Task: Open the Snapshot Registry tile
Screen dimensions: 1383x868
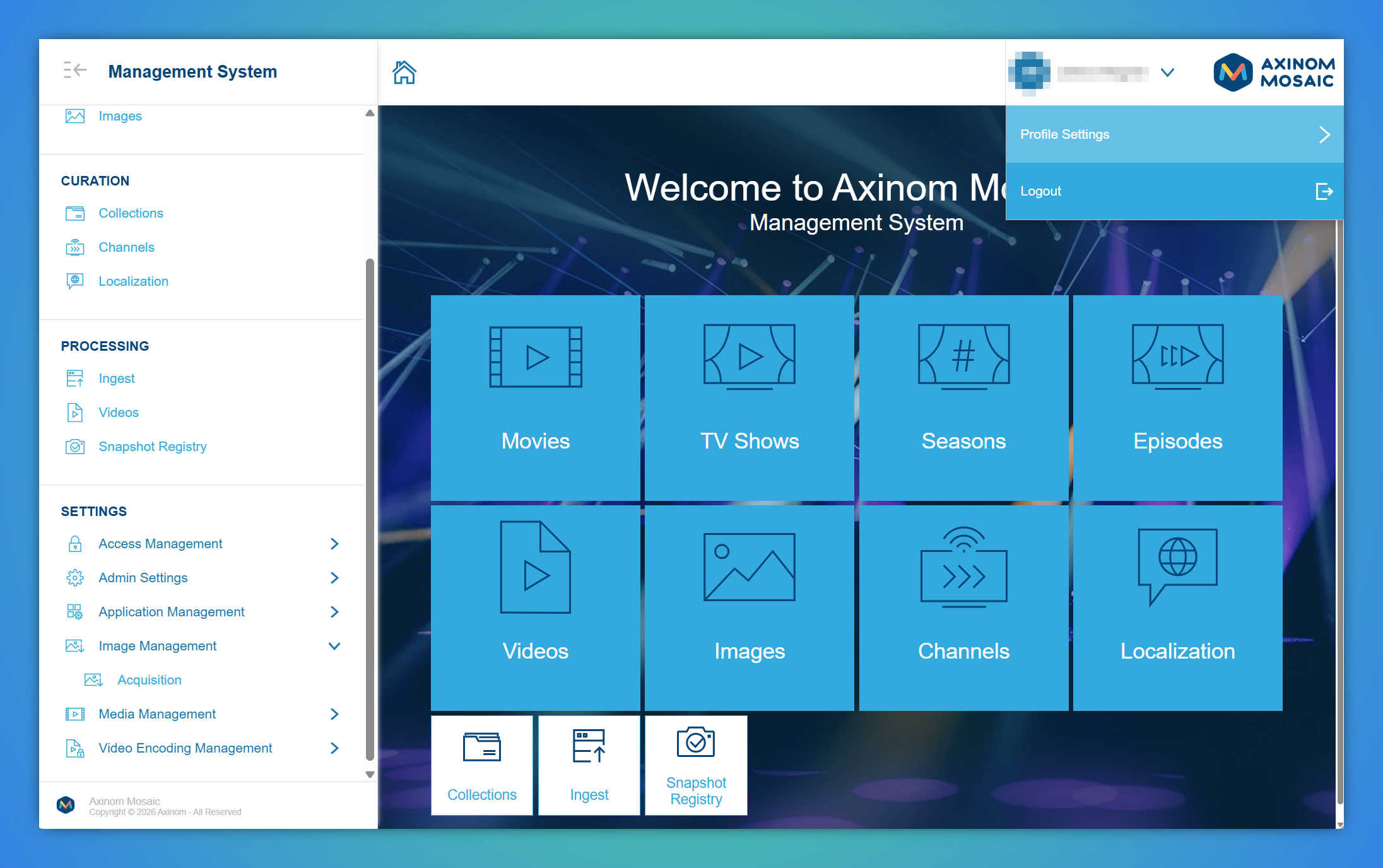Action: pyautogui.click(x=696, y=765)
